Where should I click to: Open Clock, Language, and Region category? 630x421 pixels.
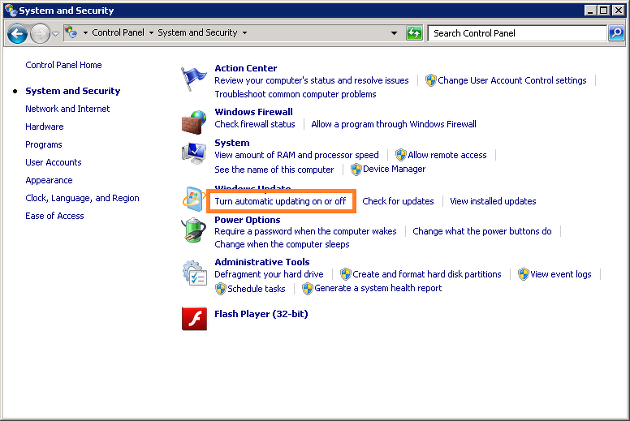[82, 198]
